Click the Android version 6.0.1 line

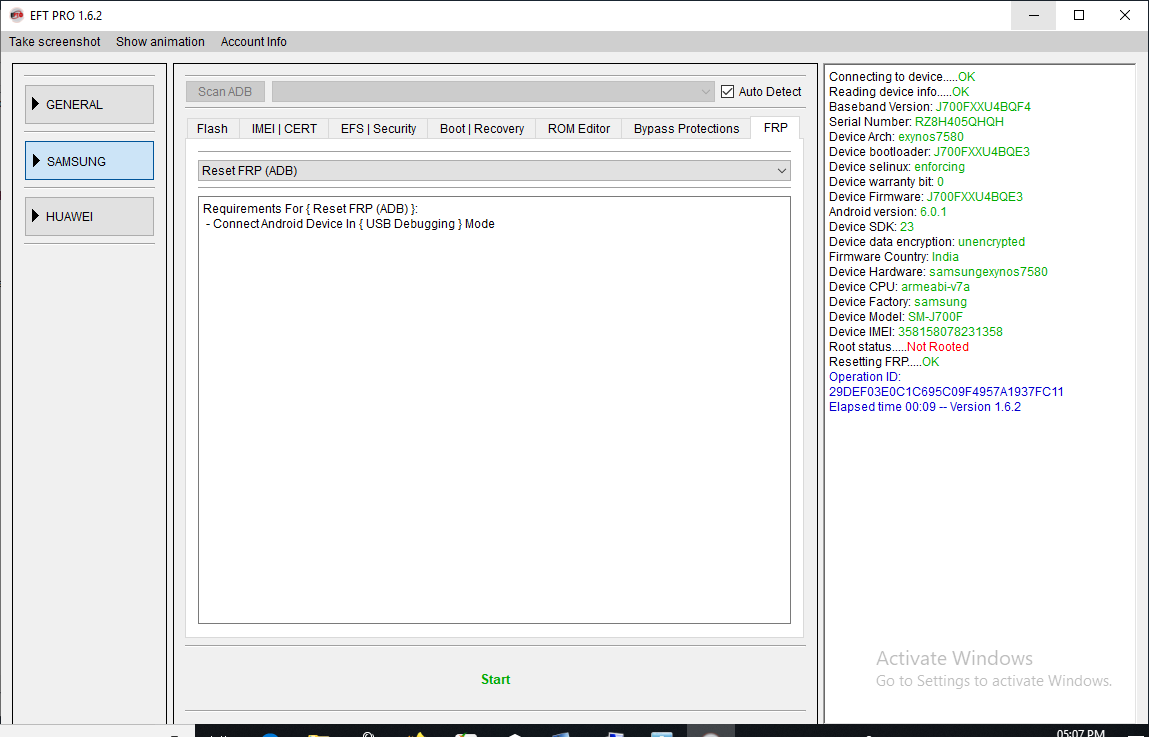[887, 212]
